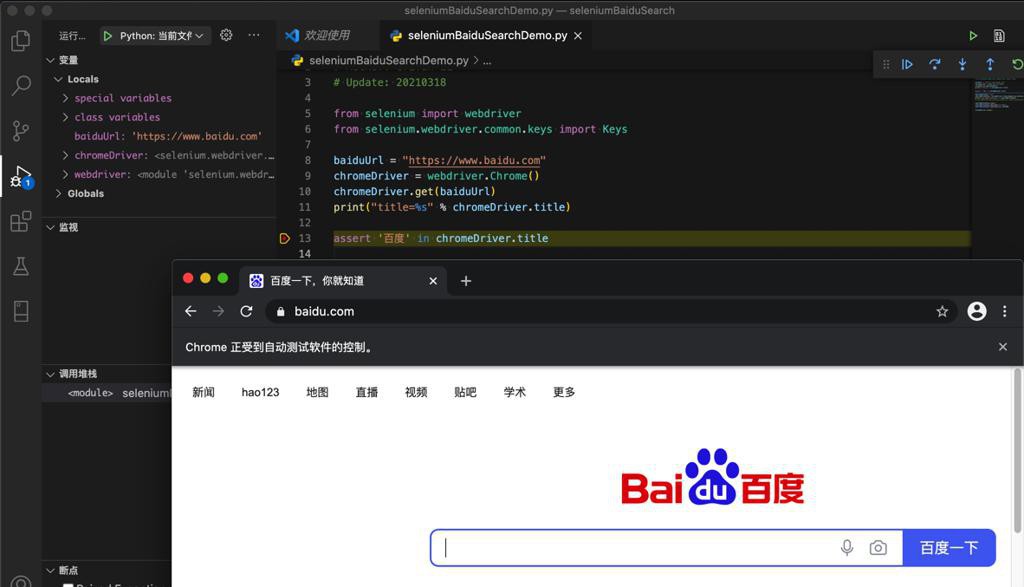Screen dimensions: 1024x587
Task: Dismiss the Chrome automation infobar
Action: (x=1003, y=347)
